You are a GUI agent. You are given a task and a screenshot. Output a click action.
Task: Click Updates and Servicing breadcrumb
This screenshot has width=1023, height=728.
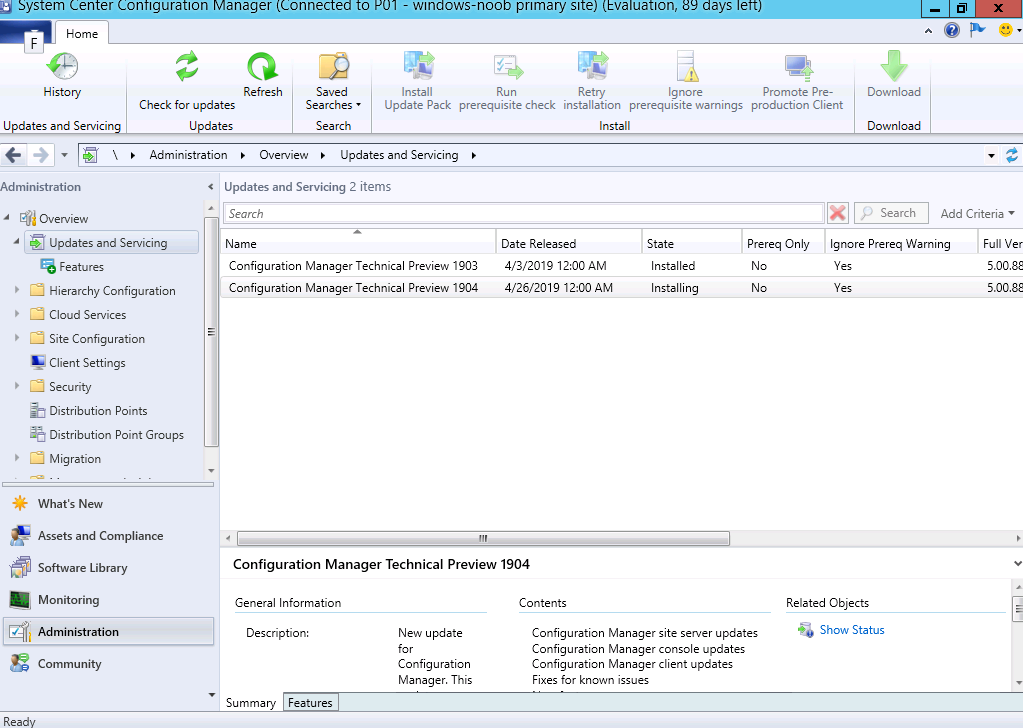(x=399, y=155)
